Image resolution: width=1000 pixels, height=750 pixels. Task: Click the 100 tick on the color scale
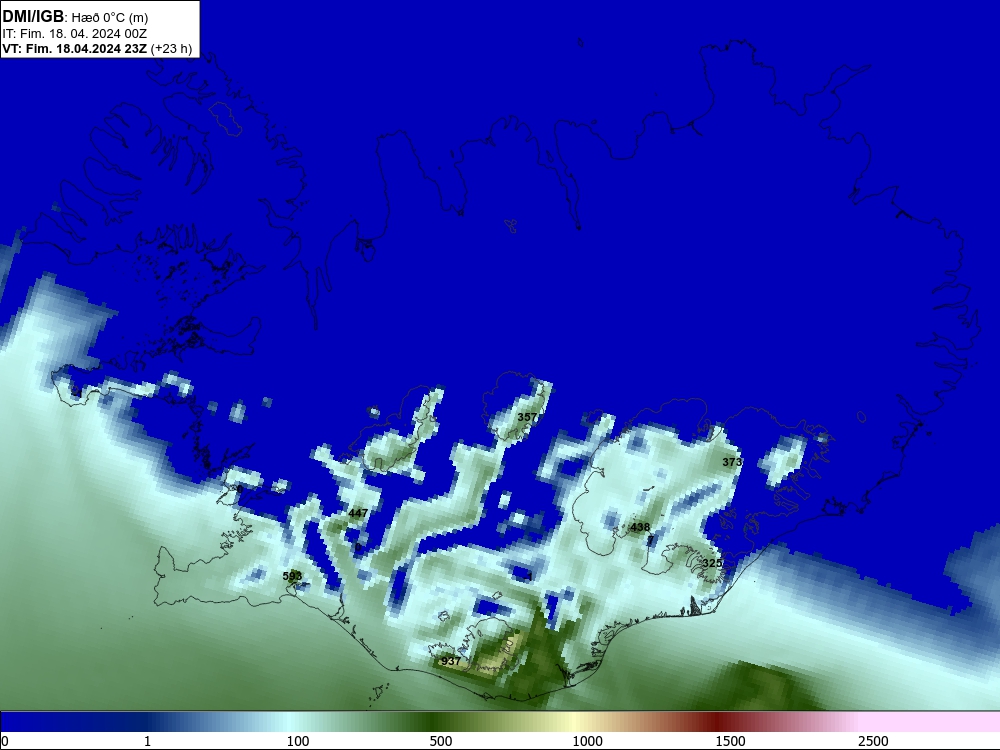[x=298, y=741]
